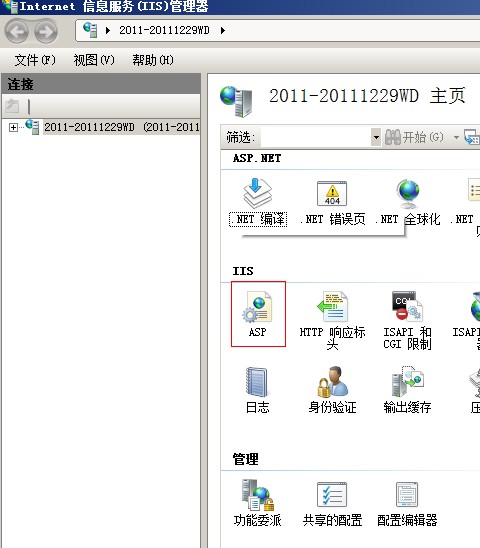Open the 身份验证 authentication icon
The width and height of the screenshot is (480, 548).
tap(332, 382)
